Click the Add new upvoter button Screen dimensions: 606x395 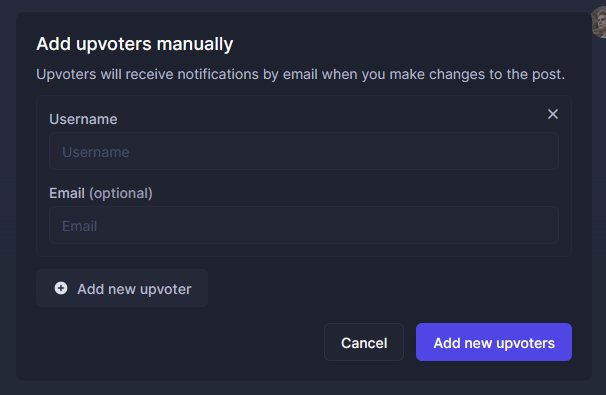(122, 288)
